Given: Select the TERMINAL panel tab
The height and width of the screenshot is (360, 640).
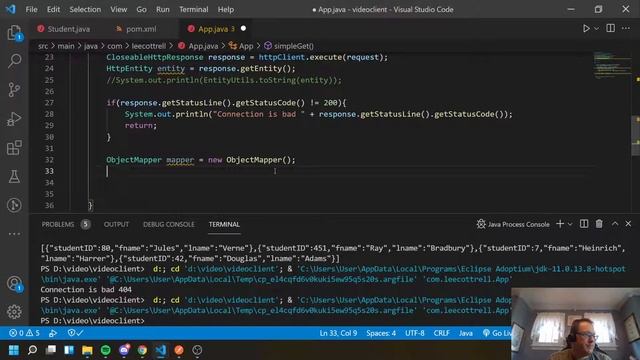Looking at the screenshot, I should tap(224, 224).
